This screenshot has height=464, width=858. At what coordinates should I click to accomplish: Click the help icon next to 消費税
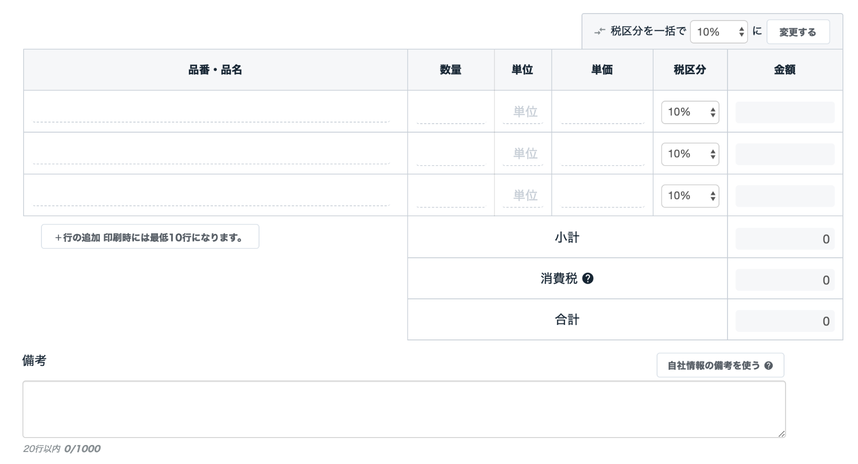588,279
